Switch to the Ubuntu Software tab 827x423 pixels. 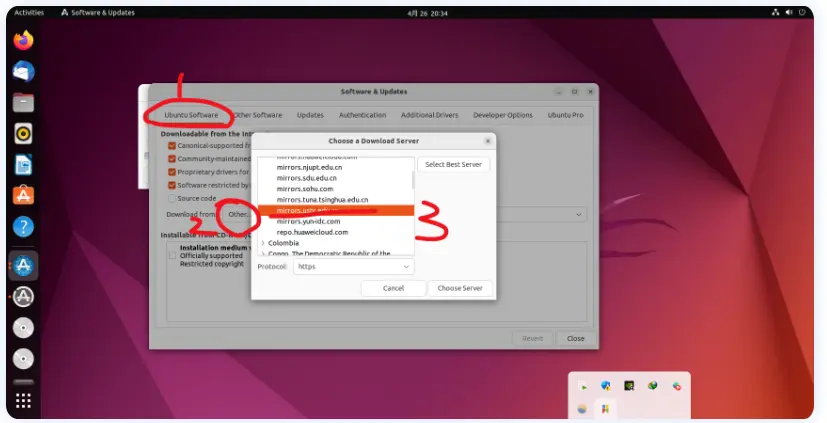click(x=191, y=115)
